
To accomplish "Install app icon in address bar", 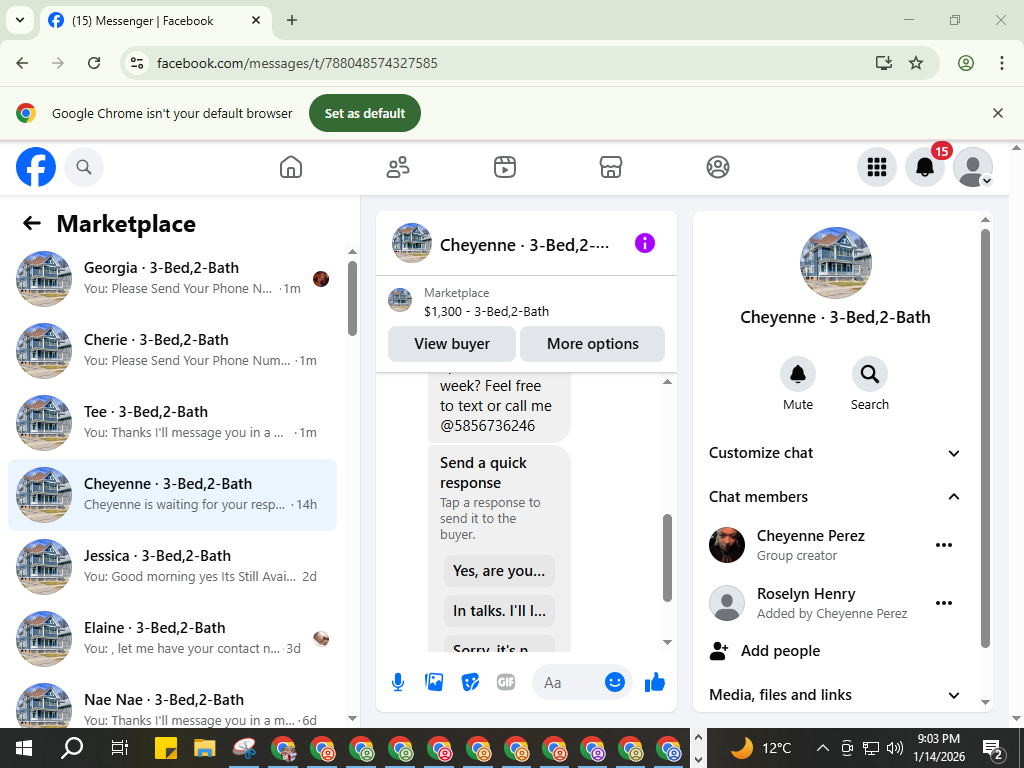I will 884,63.
